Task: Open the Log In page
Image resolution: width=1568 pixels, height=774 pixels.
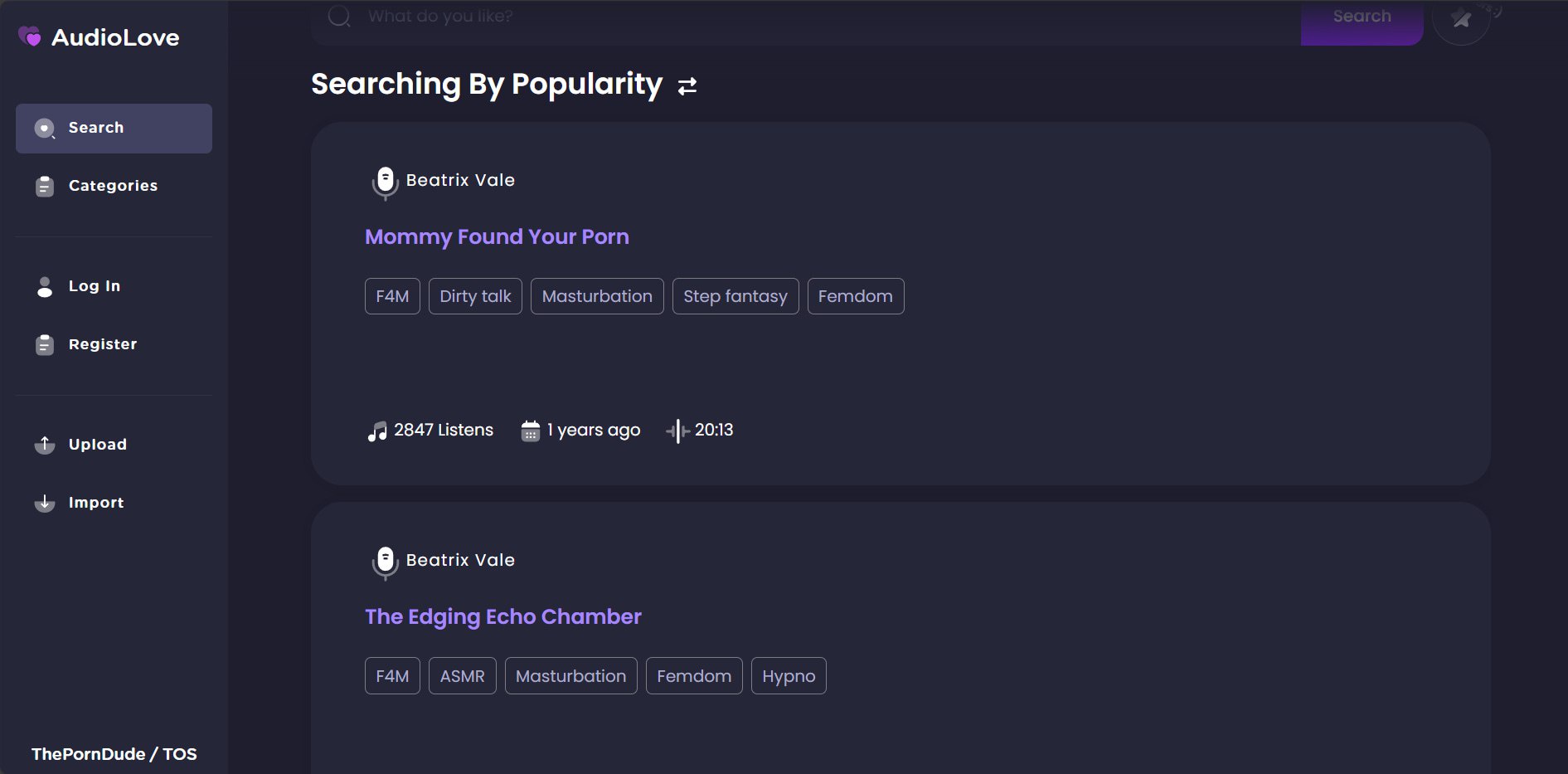Action: 114,286
